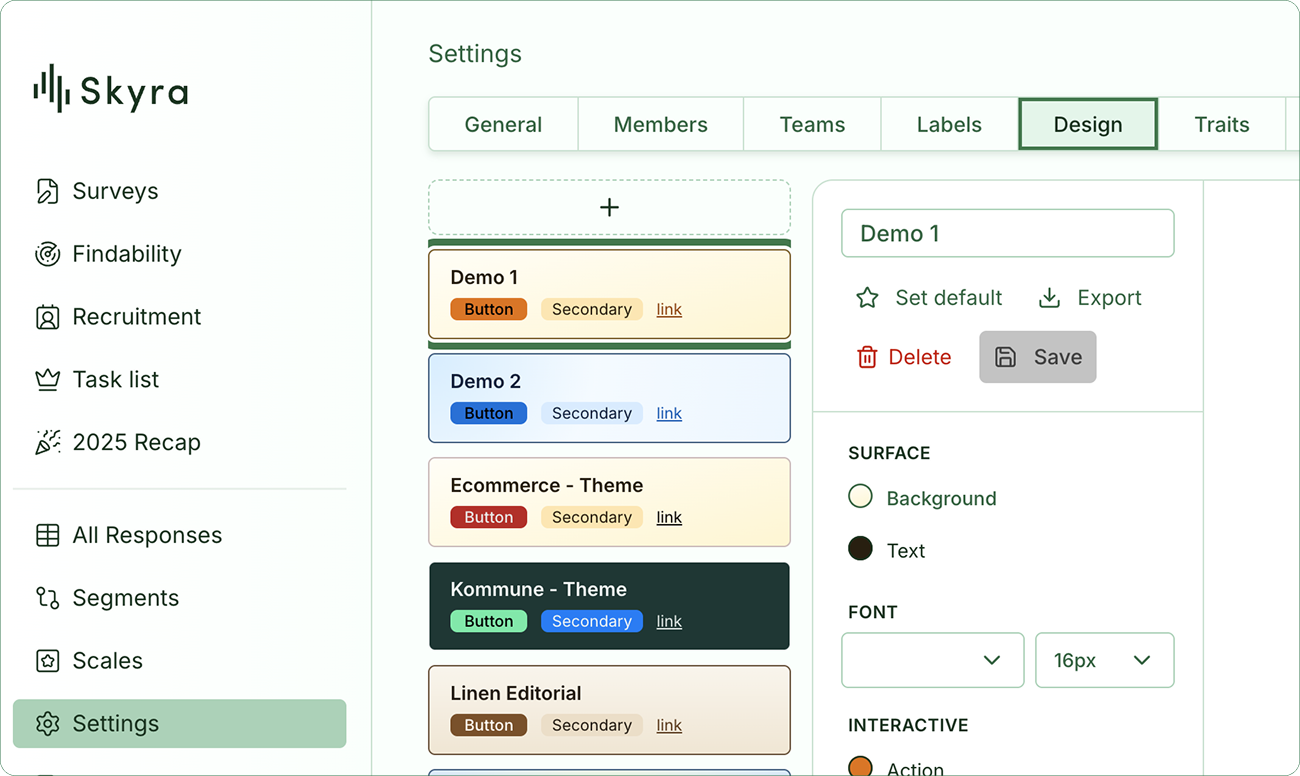Viewport: 1300px width, 776px height.
Task: Click the Text color swatch
Action: (860, 548)
